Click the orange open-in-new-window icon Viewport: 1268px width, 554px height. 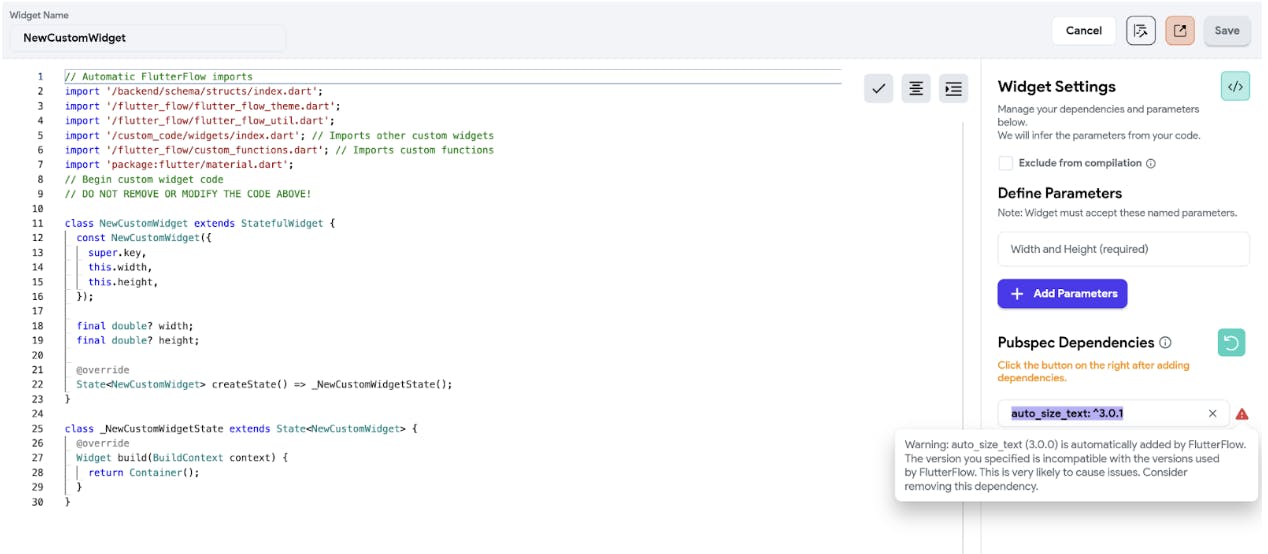pos(1180,31)
